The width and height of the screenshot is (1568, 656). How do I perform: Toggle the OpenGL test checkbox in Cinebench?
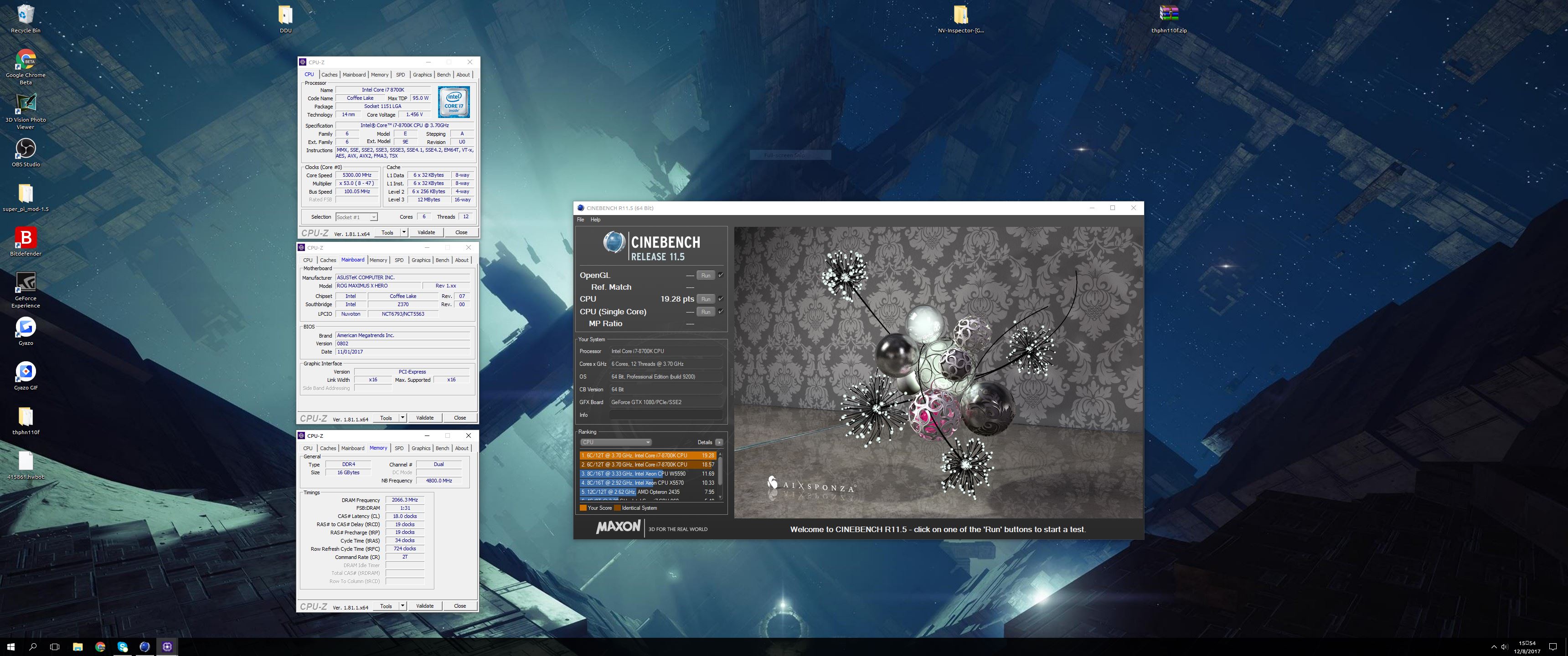tap(721, 275)
